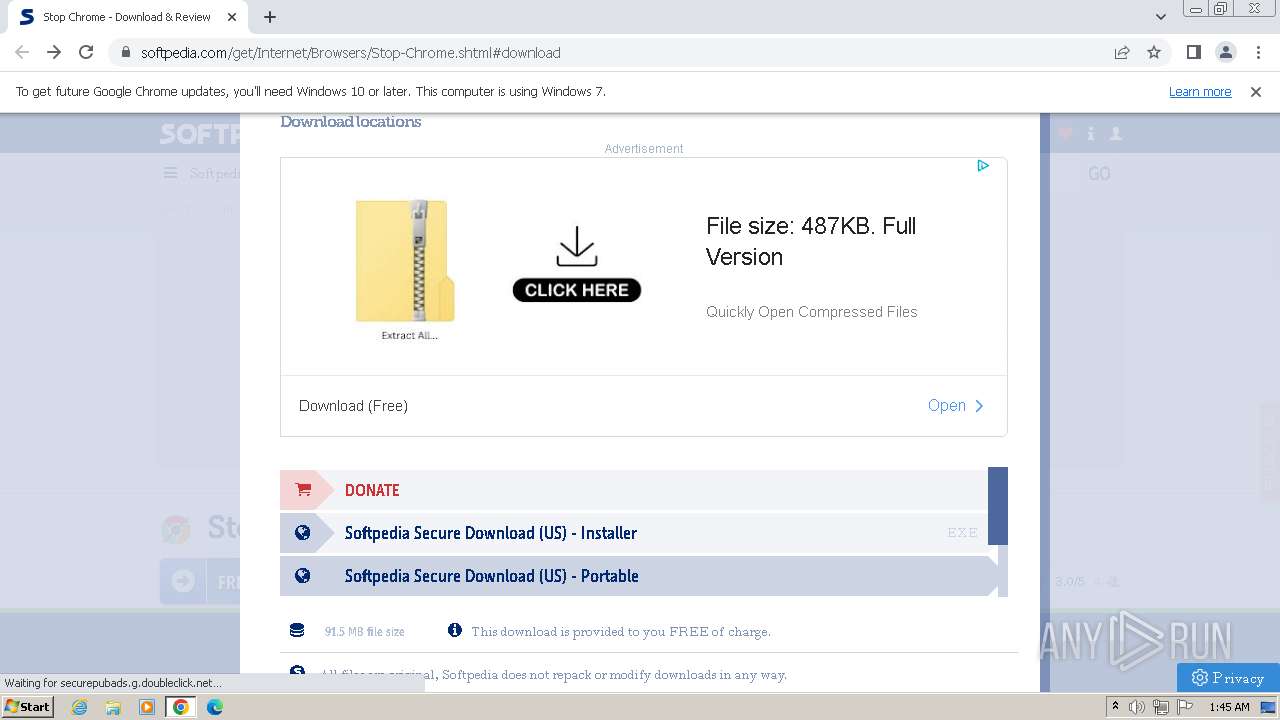Click the donate shopping cart icon
The width and height of the screenshot is (1280, 720).
click(303, 490)
